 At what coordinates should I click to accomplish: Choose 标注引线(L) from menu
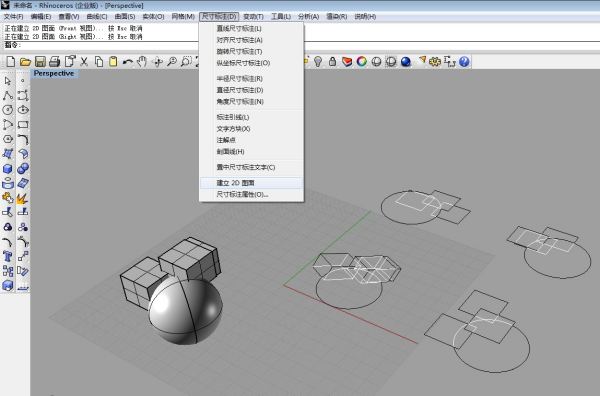coord(251,117)
